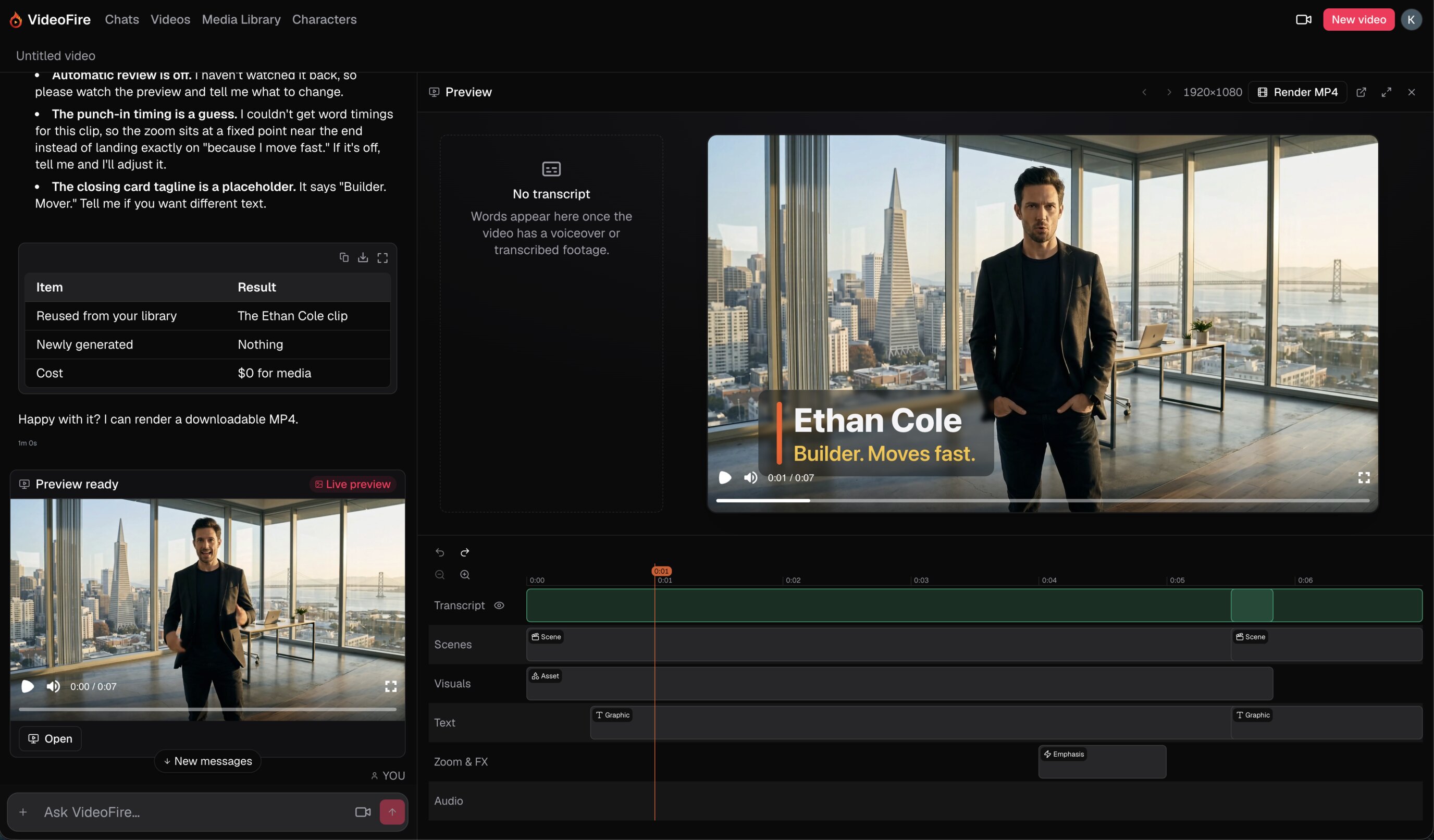Screen dimensions: 1434x840
Task: Expand the Preview panel to full size
Action: [x=1386, y=92]
